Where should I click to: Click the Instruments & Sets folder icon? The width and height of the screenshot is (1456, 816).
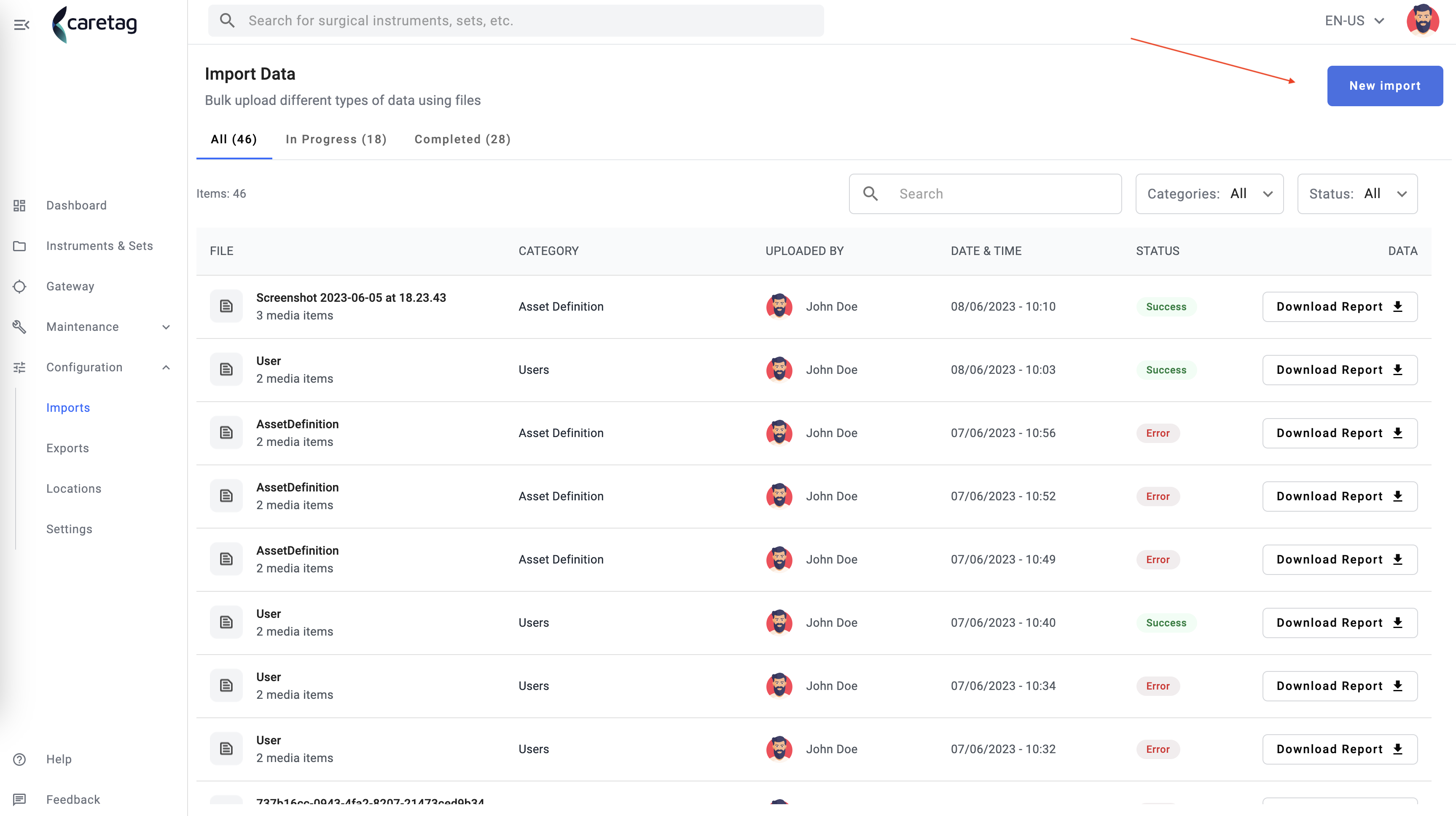click(x=20, y=246)
